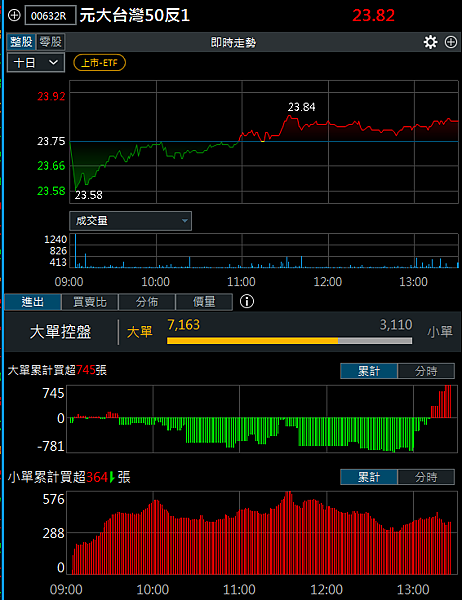Click the 576 axis label on 小單 chart
Image resolution: width=462 pixels, height=600 pixels.
tap(54, 499)
